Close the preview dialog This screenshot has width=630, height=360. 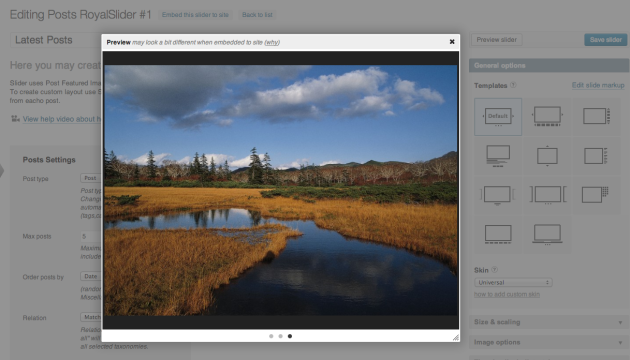(452, 42)
